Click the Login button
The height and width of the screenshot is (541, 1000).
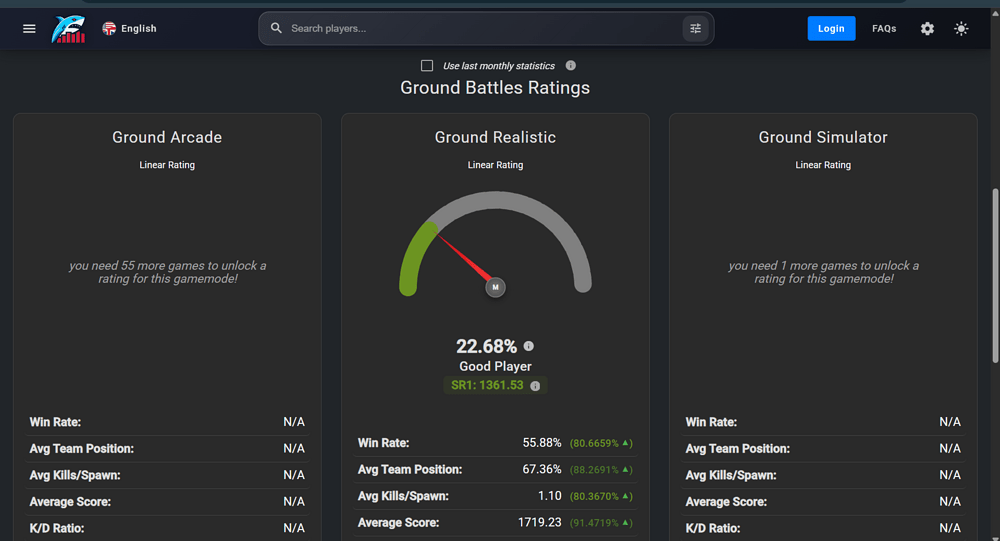[x=831, y=29]
